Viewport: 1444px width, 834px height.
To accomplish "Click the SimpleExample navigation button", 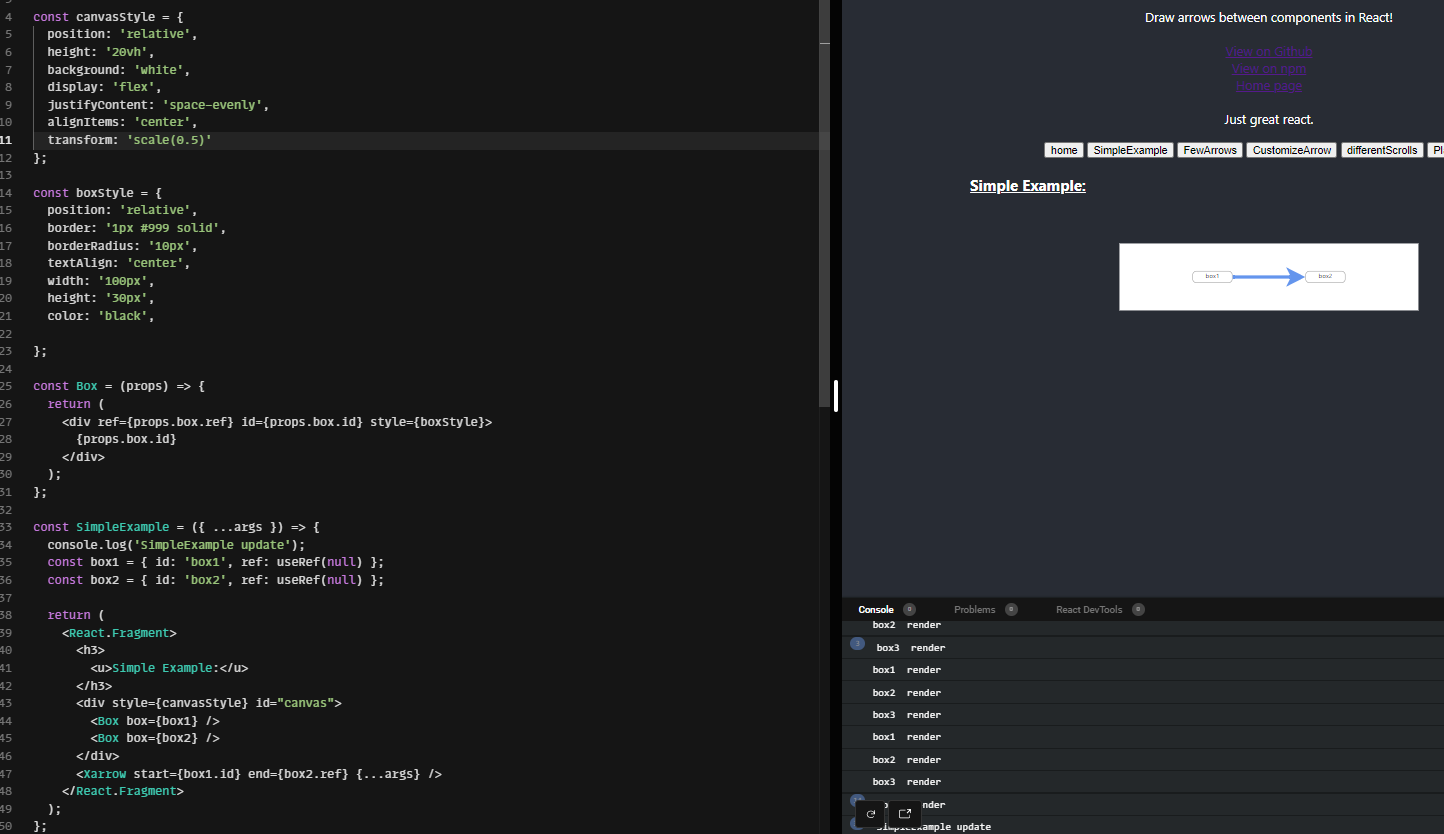I will 1130,149.
